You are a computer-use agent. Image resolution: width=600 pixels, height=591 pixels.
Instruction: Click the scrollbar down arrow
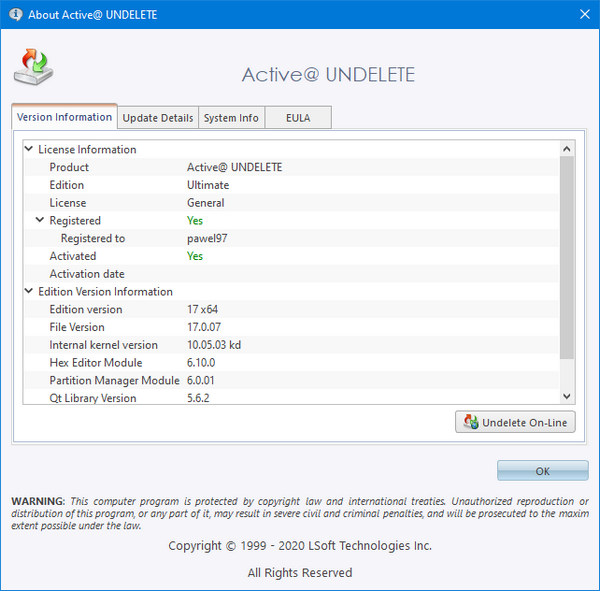pyautogui.click(x=567, y=397)
